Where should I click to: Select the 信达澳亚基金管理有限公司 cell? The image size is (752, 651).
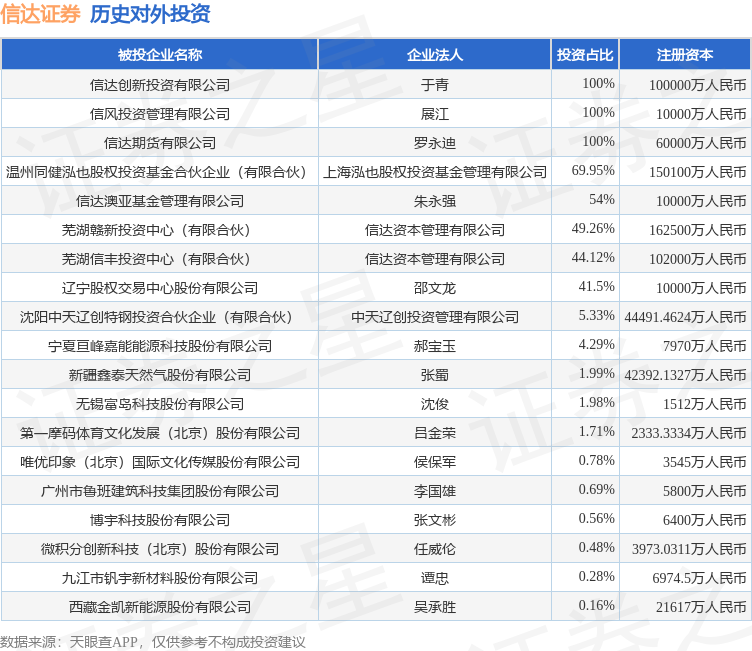click(160, 201)
